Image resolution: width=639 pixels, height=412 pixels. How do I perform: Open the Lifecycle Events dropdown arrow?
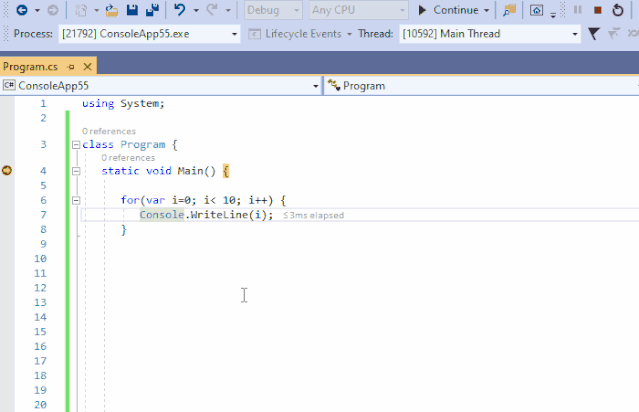[x=349, y=34]
